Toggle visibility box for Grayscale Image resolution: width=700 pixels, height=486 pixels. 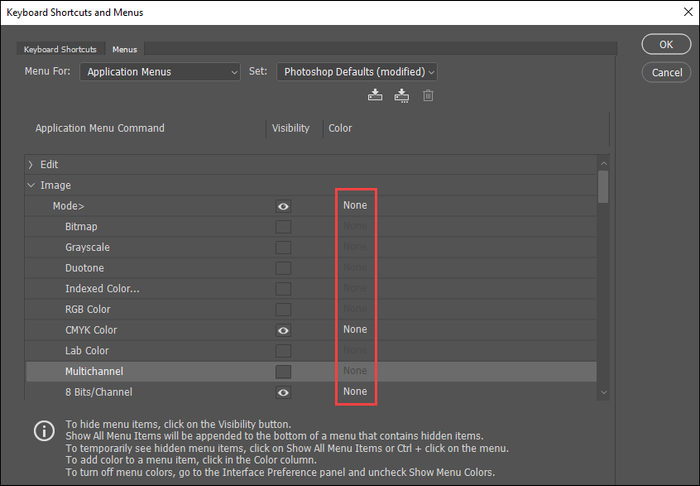click(284, 247)
